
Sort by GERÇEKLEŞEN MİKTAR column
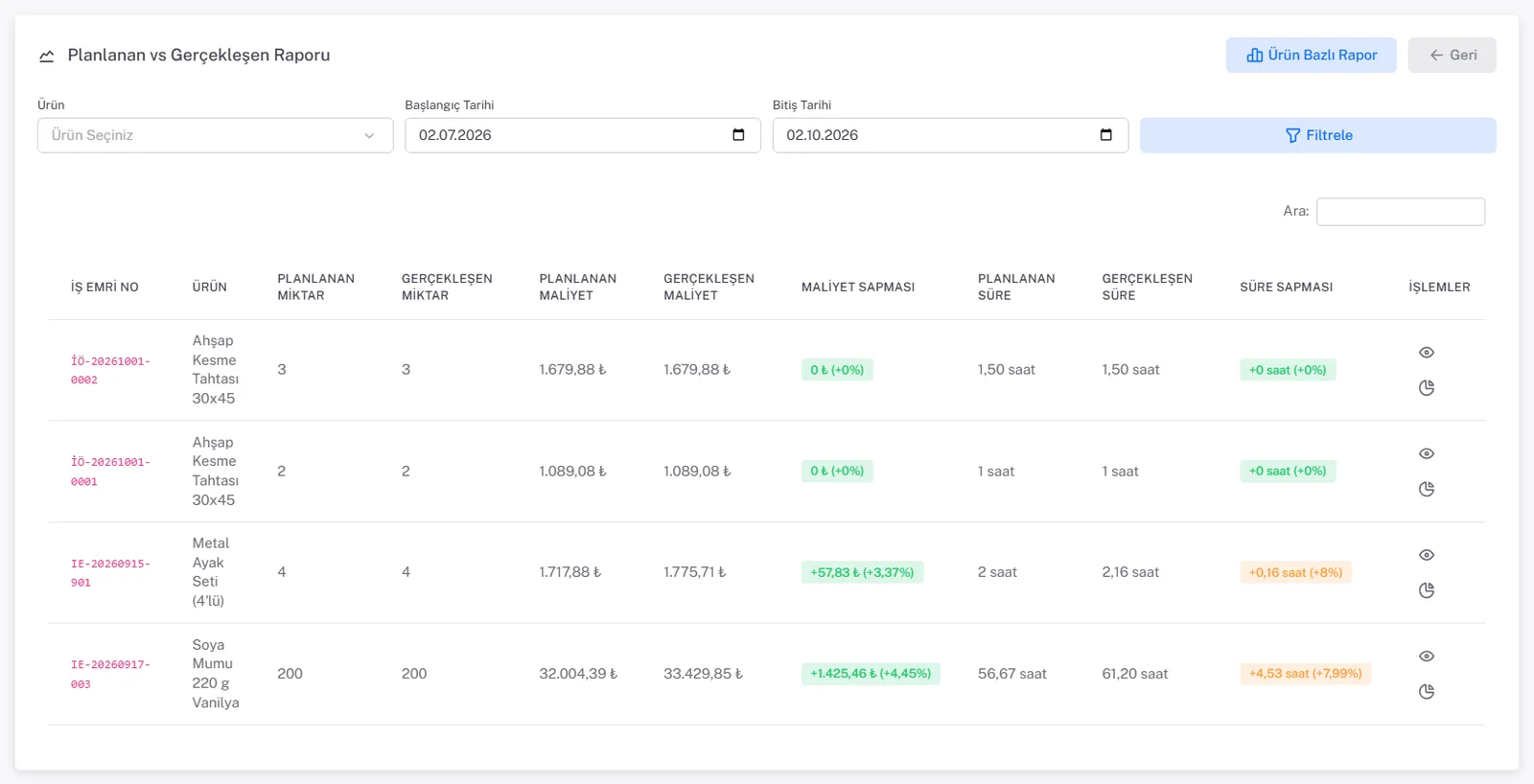pos(447,287)
